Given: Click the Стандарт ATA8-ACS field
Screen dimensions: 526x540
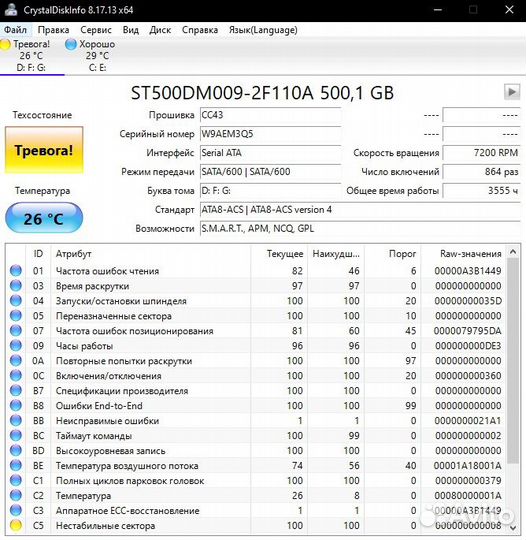Looking at the screenshot, I should pyautogui.click(x=360, y=210).
